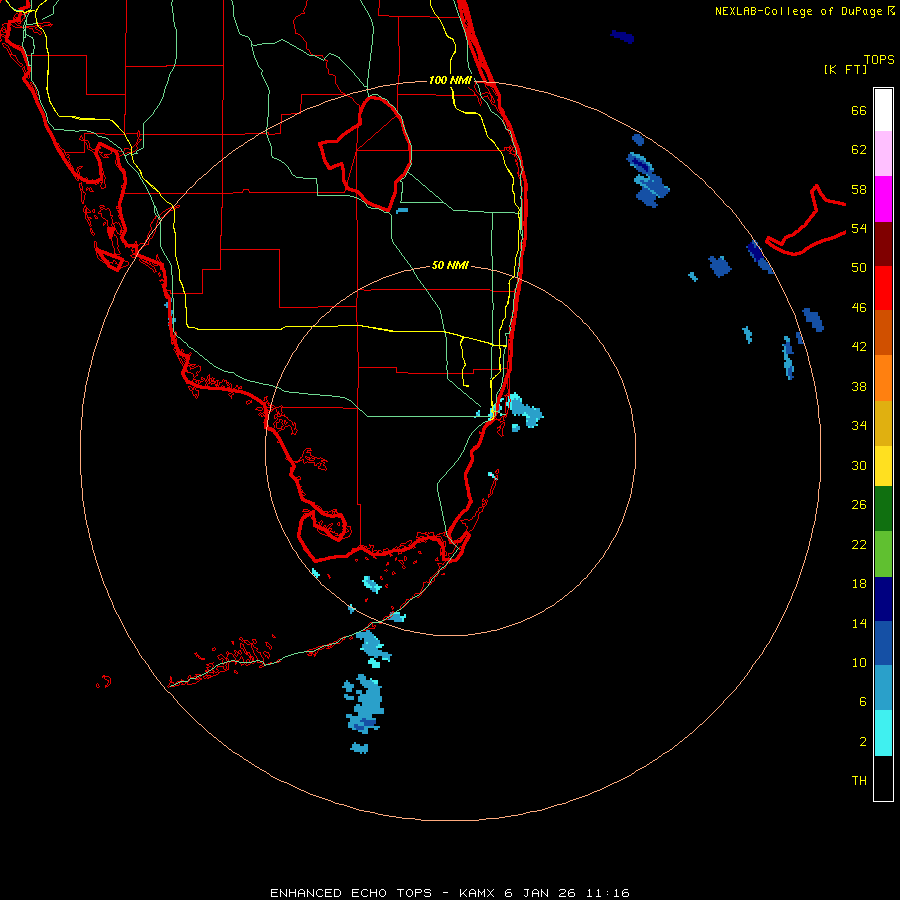Viewport: 900px width, 900px height.
Task: Click the ENHANCED ECHO TOPS KAMX caption
Action: [450, 893]
